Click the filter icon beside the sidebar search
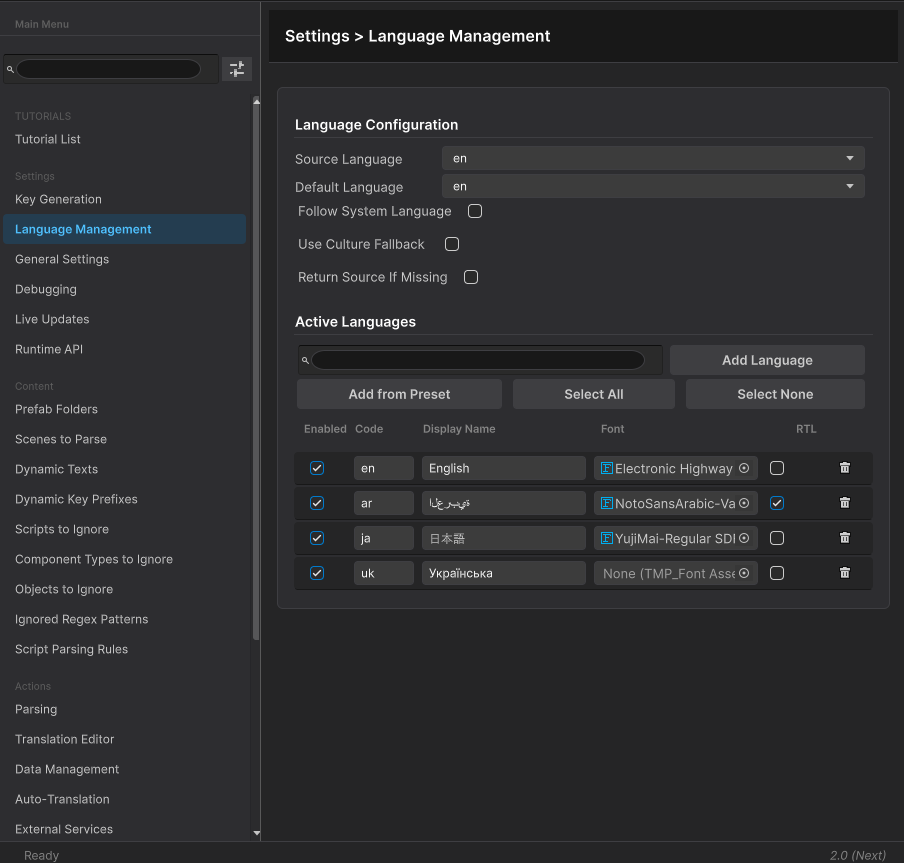 pos(236,69)
